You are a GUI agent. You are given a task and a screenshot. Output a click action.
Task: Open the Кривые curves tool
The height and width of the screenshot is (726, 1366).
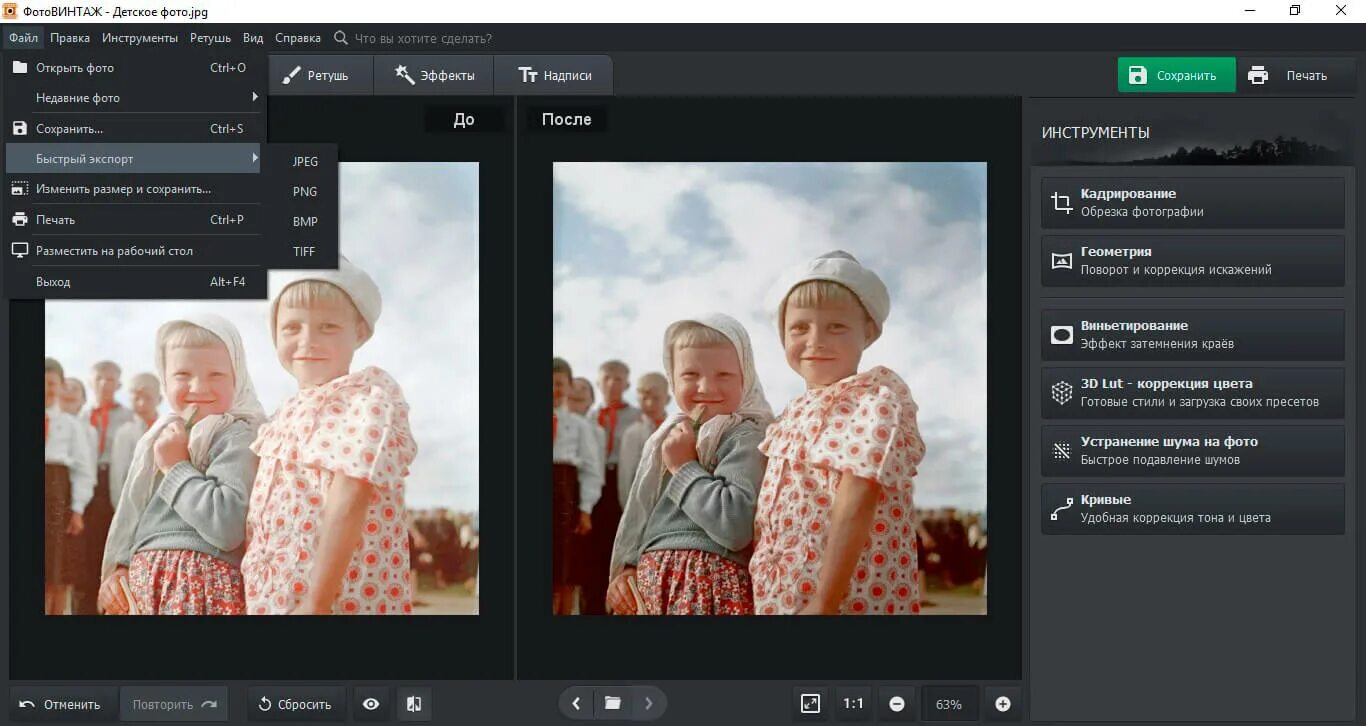(1193, 509)
